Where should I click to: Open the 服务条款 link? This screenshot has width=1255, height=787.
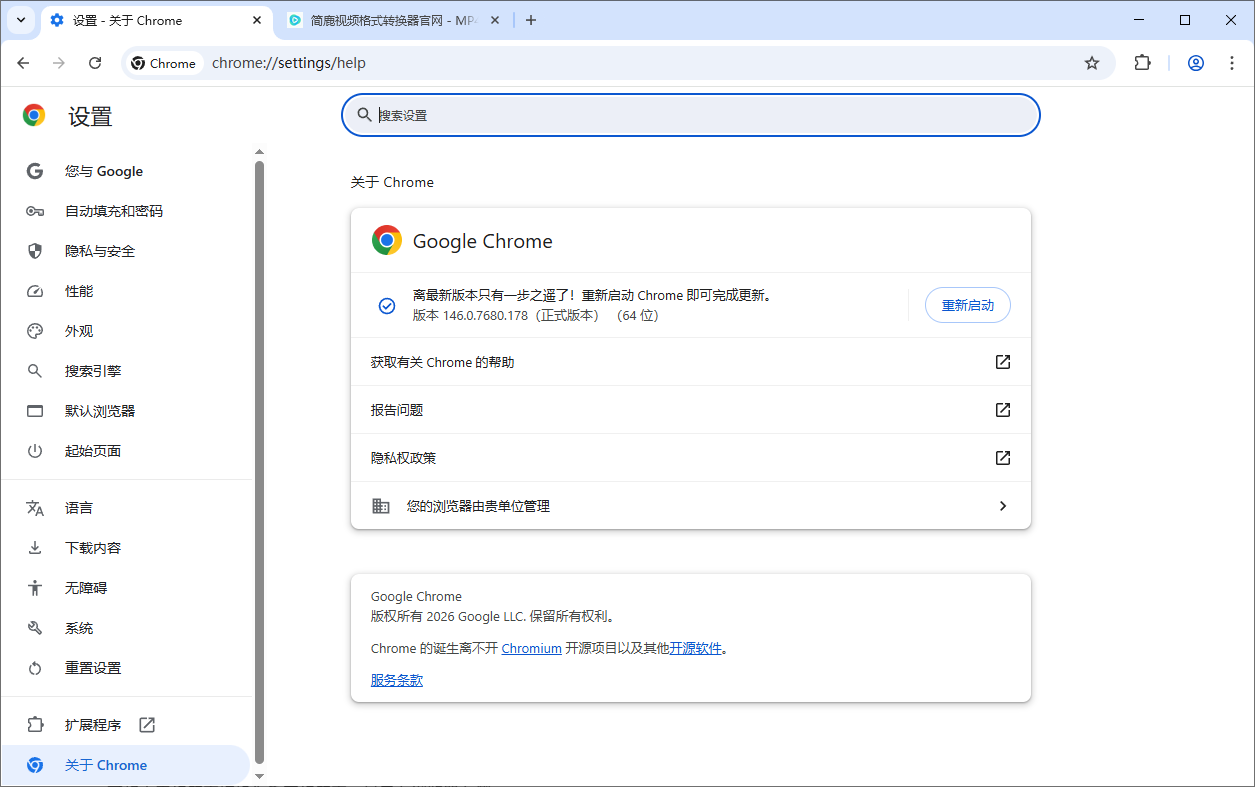(x=396, y=679)
